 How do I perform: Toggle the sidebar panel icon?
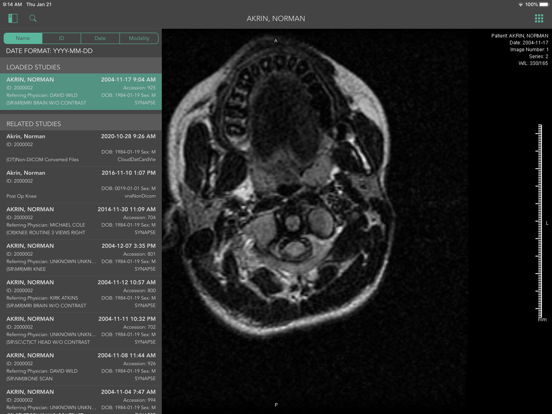(13, 18)
